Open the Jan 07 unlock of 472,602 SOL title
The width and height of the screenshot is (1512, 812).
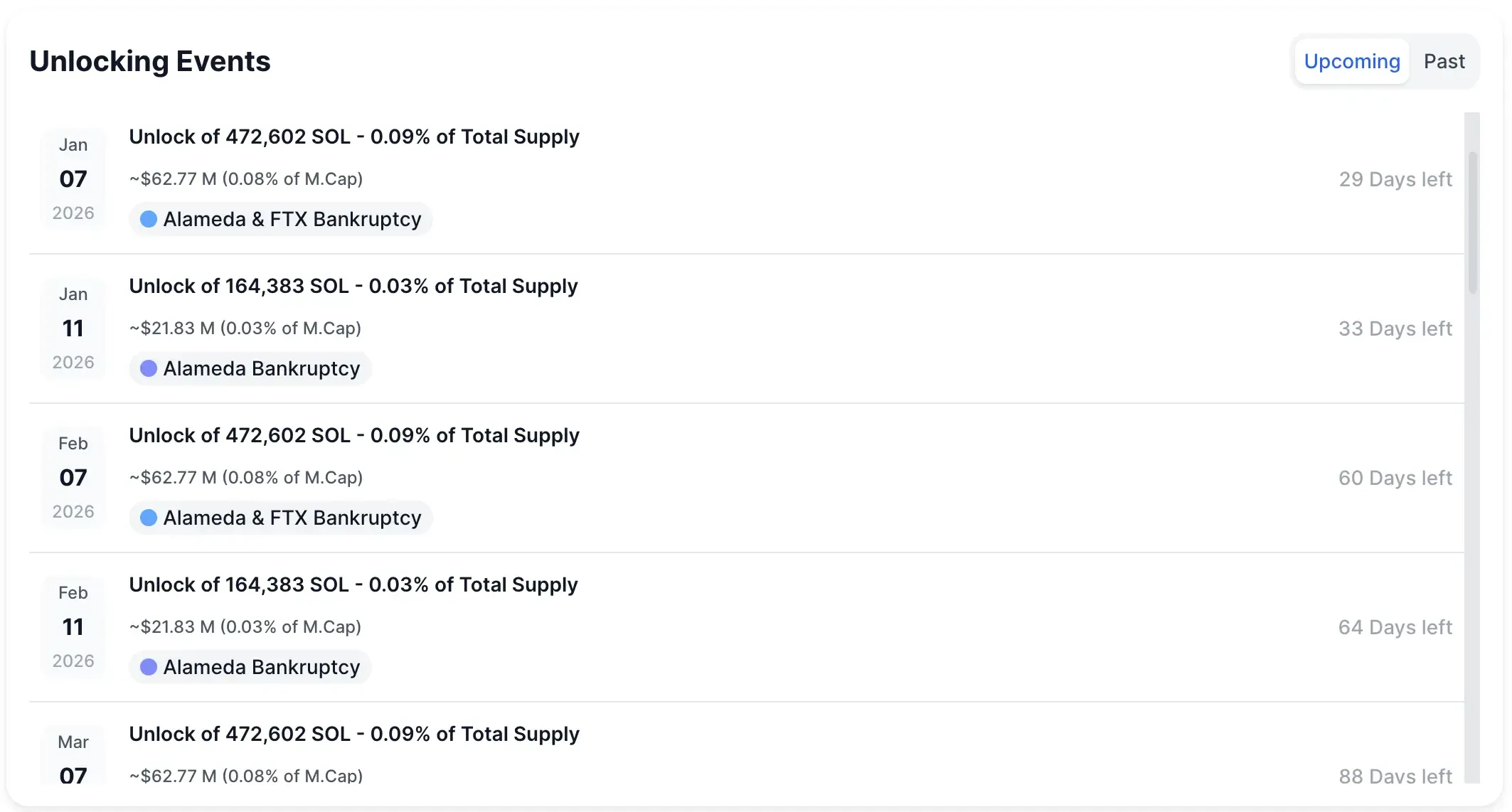(354, 137)
